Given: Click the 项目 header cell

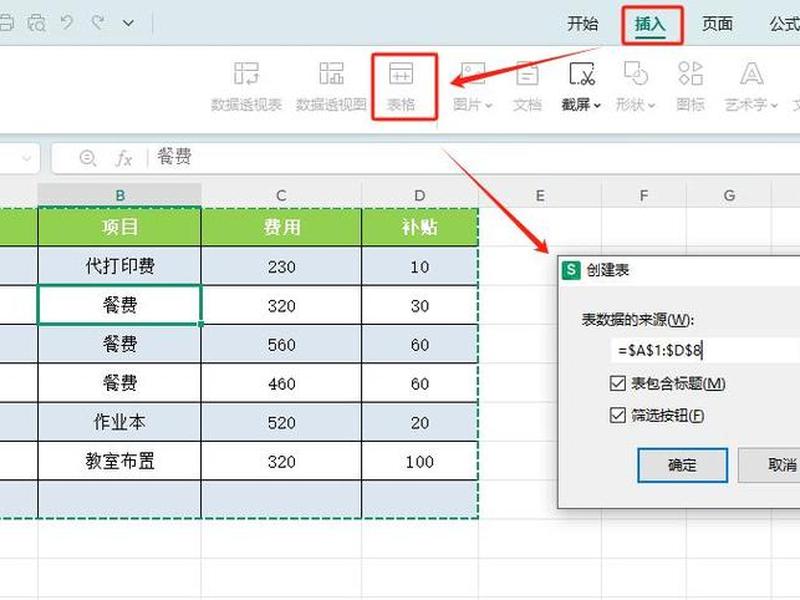Looking at the screenshot, I should [120, 227].
